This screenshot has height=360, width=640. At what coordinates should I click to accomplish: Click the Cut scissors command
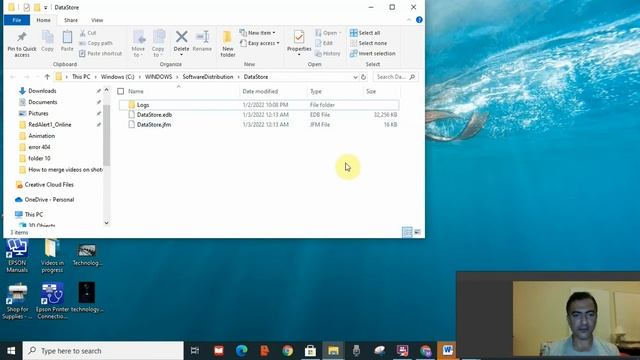point(88,33)
